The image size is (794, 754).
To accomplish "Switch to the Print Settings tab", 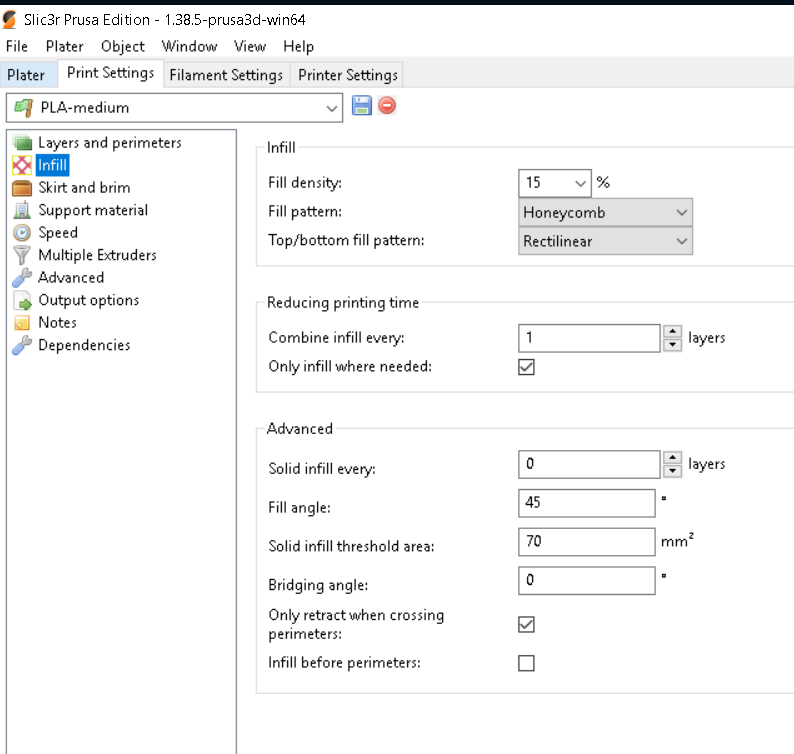I will pyautogui.click(x=110, y=73).
